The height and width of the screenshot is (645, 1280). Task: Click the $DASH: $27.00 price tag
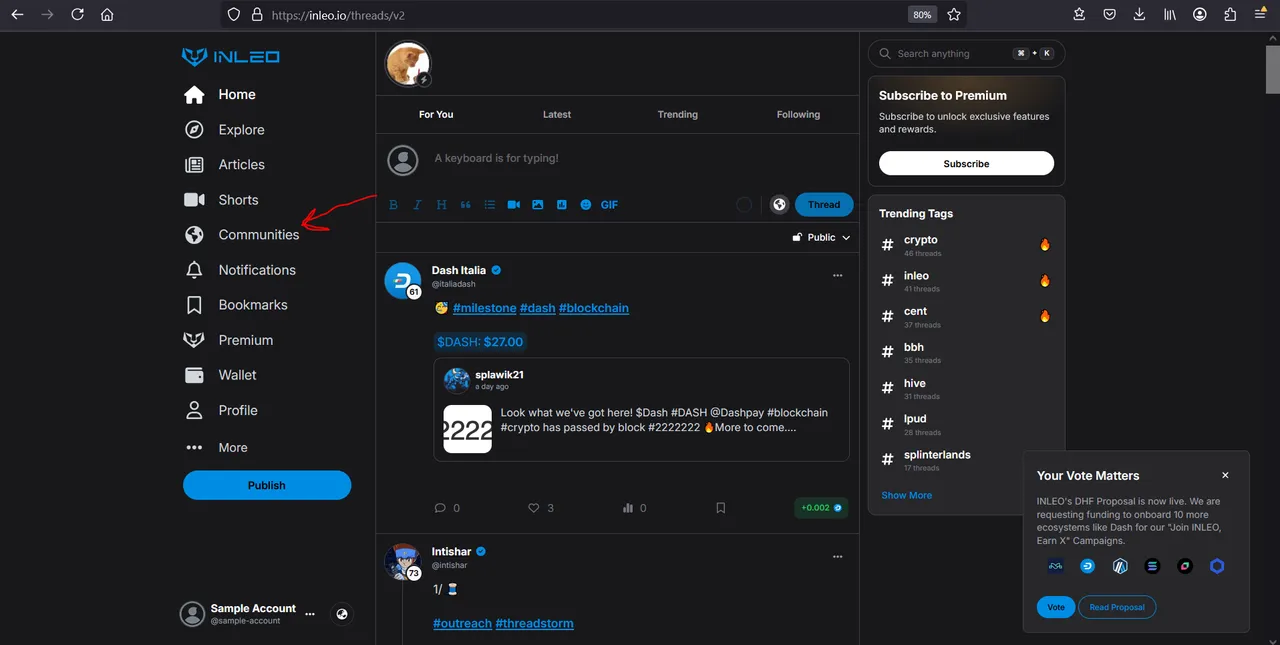[x=480, y=342]
